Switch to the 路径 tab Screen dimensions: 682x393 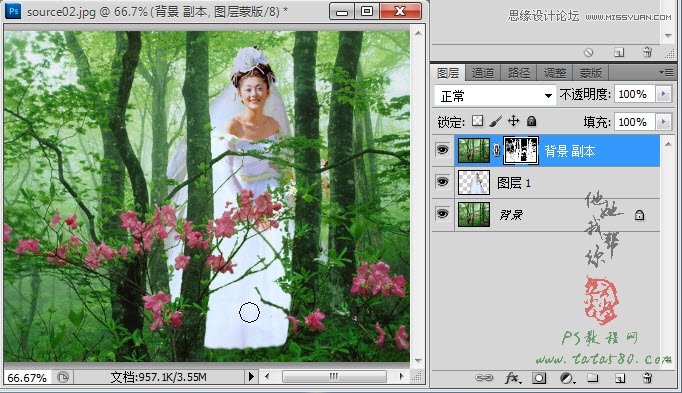[518, 73]
